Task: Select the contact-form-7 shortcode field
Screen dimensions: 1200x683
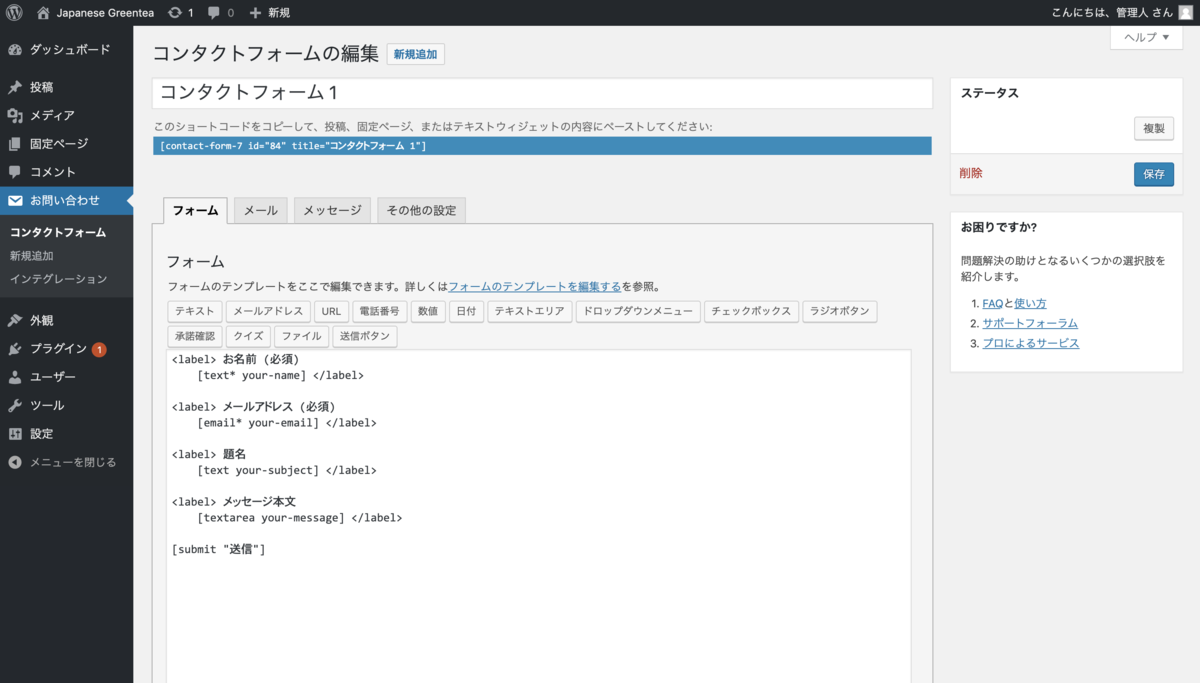Action: [542, 146]
